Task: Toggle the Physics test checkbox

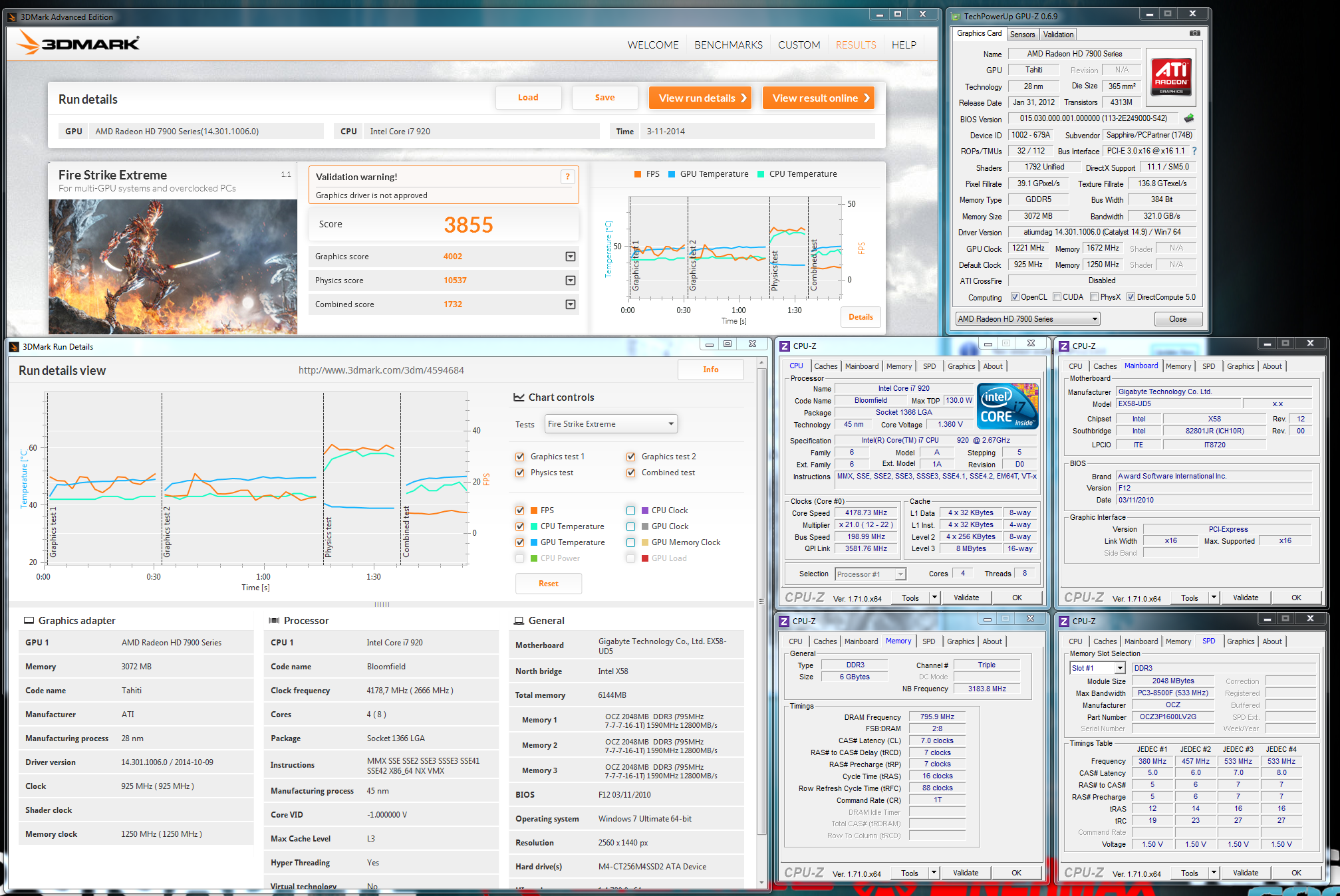Action: point(520,473)
